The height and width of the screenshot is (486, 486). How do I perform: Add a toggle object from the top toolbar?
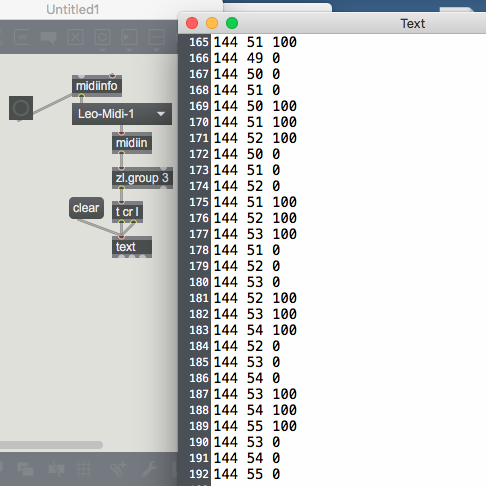(x=75, y=37)
